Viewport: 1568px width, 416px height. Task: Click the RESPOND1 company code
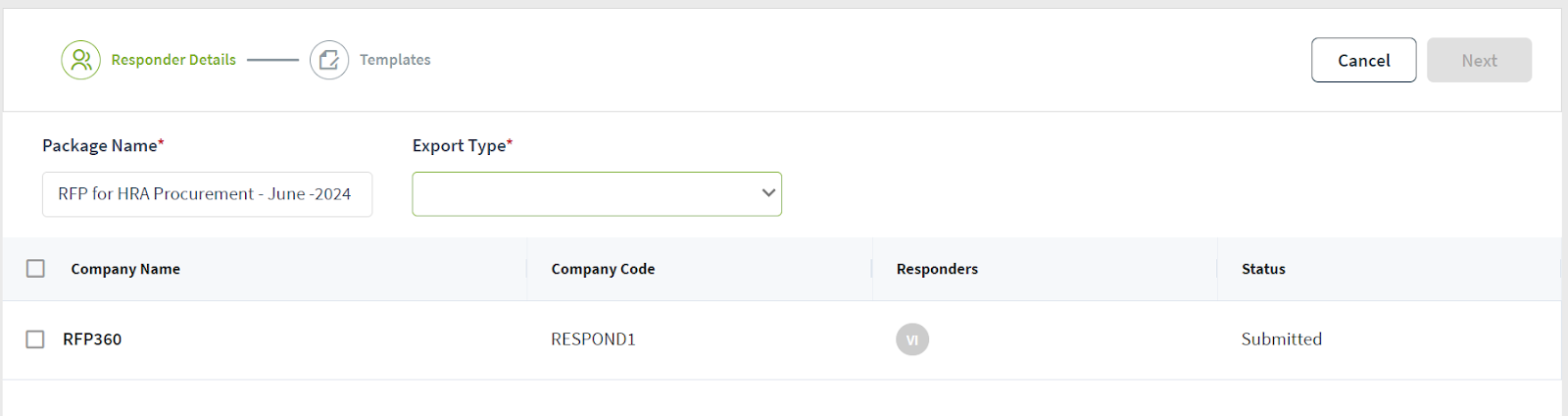[593, 339]
